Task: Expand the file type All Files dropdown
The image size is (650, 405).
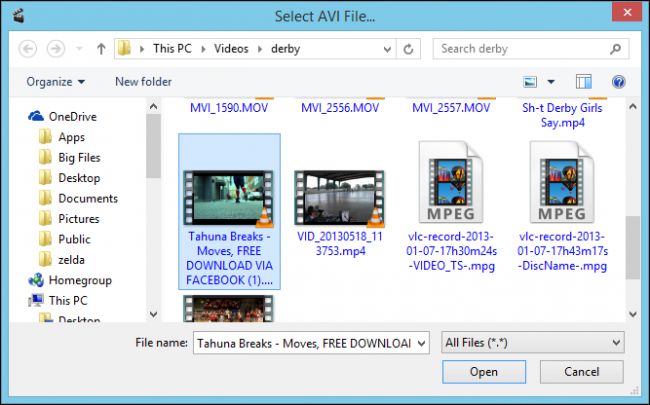Action: click(533, 343)
